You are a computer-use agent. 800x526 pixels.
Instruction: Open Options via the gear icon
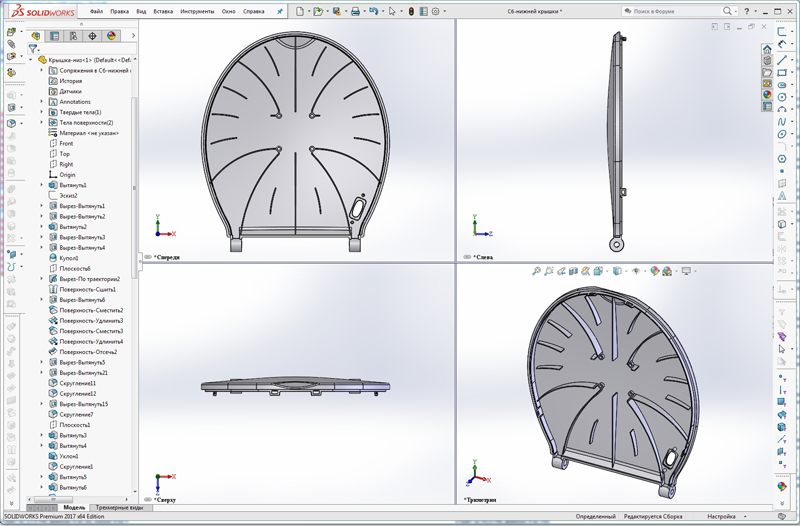(x=436, y=11)
